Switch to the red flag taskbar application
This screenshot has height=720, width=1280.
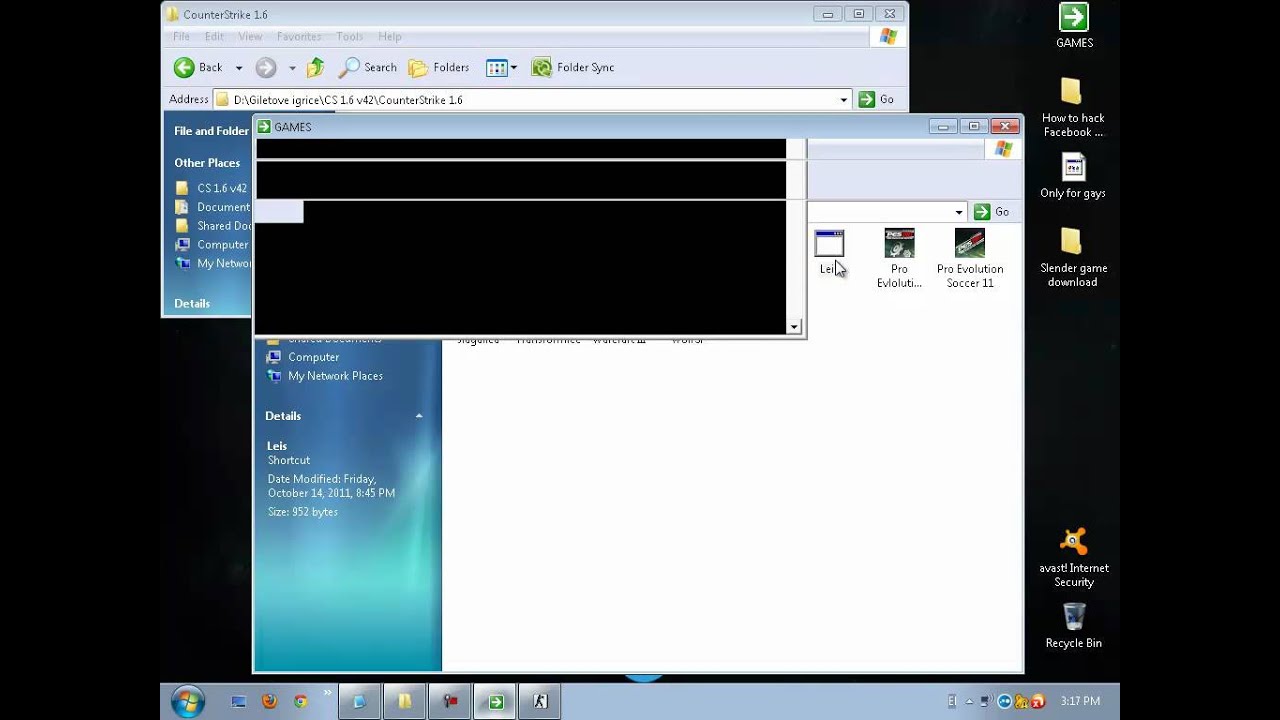(x=450, y=702)
